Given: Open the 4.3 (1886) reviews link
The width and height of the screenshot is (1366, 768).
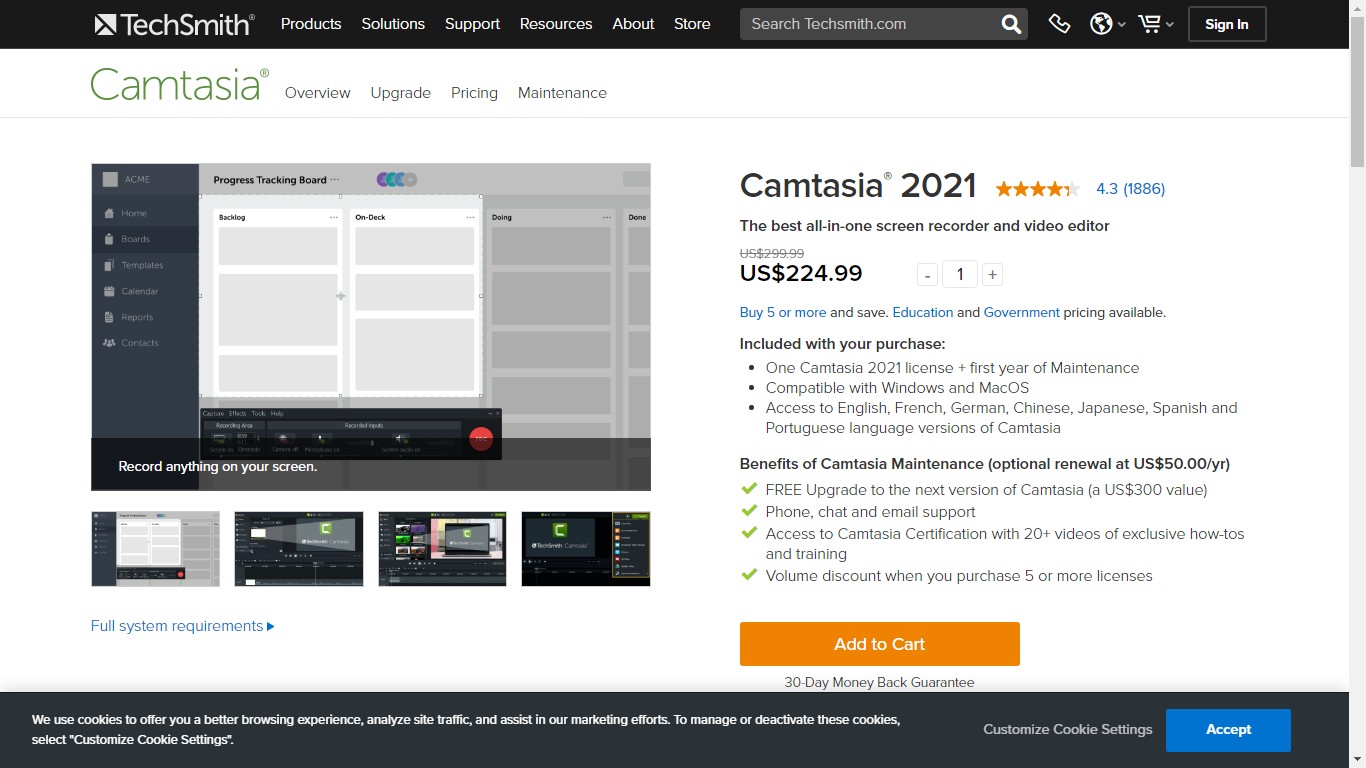Looking at the screenshot, I should 1130,188.
